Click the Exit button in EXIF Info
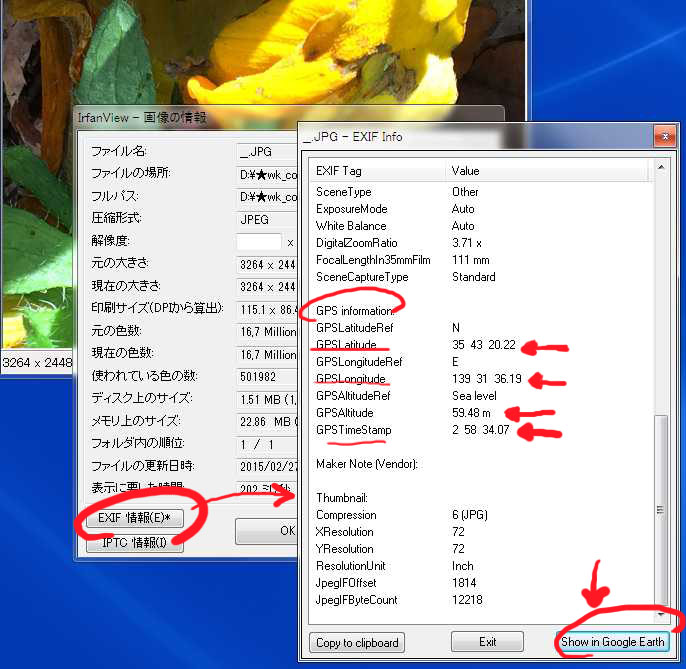 click(x=487, y=642)
